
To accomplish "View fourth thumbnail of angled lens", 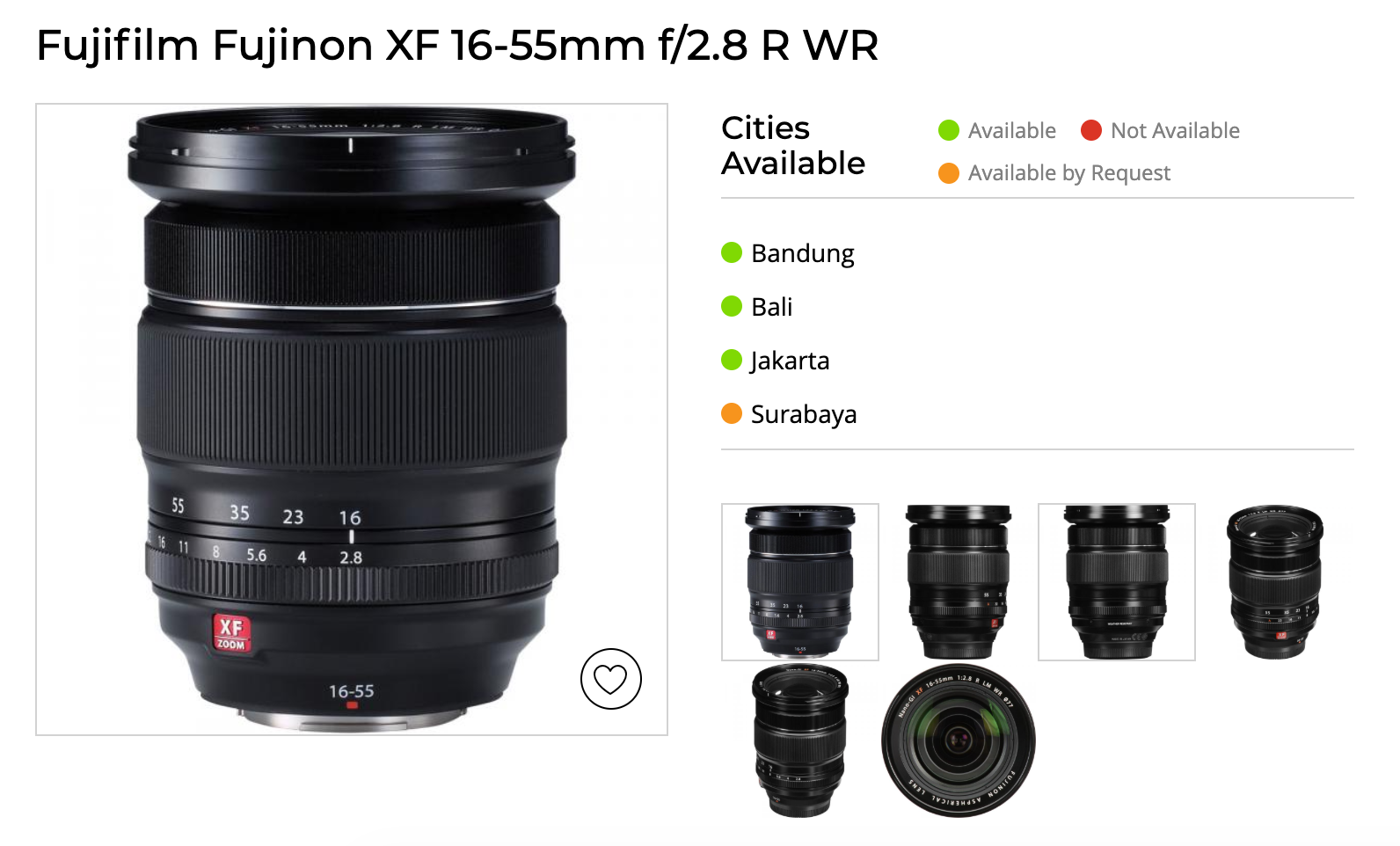I will (x=1275, y=582).
